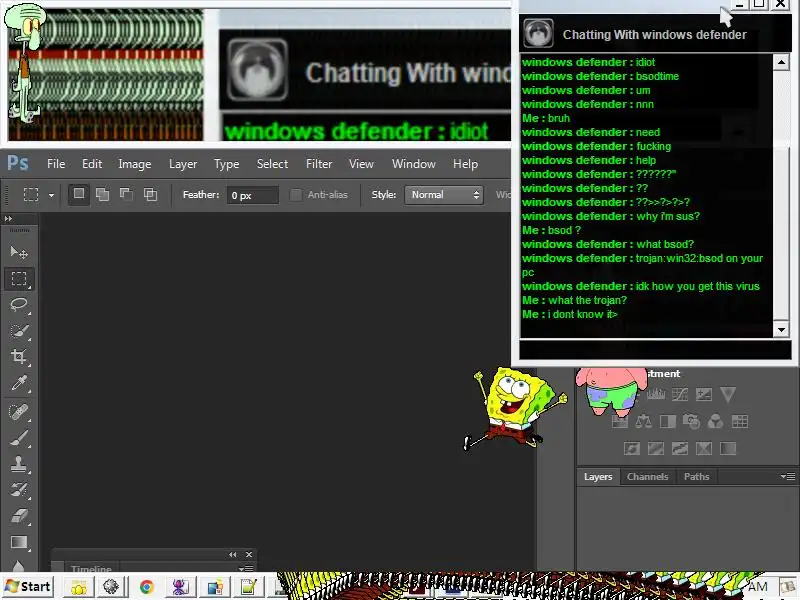Open the Type menu
Image resolution: width=800 pixels, height=600 pixels.
pos(227,164)
